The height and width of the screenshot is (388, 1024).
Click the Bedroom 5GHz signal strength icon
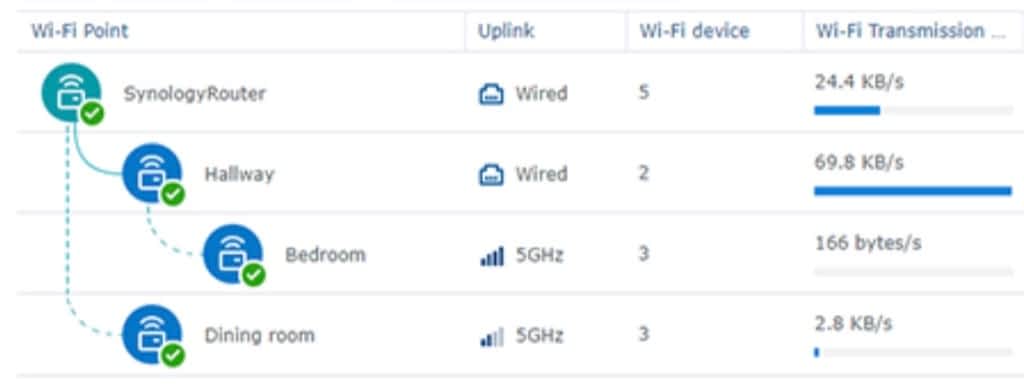coord(492,256)
